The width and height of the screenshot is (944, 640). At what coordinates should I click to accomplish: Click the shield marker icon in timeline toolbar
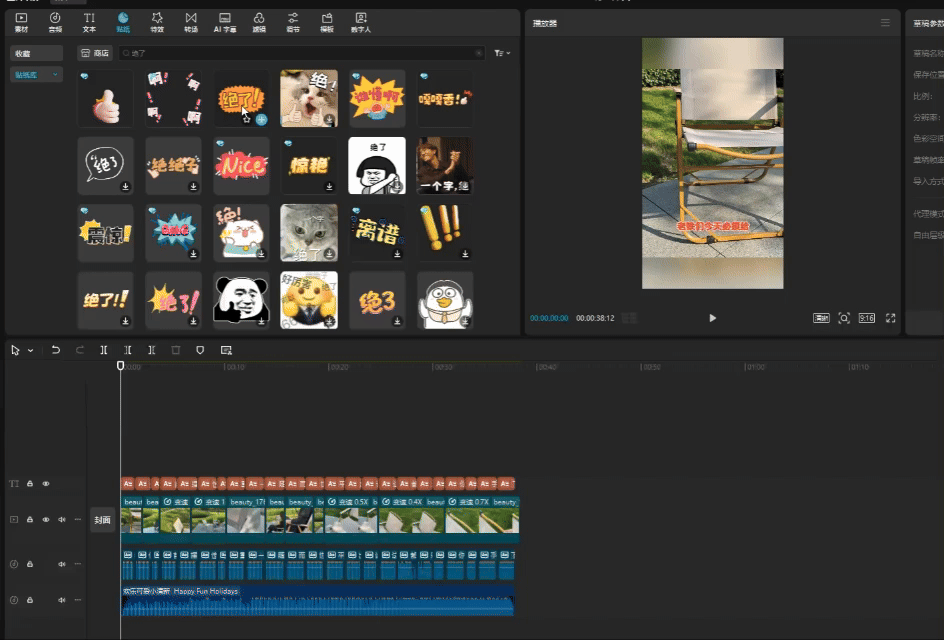[x=200, y=350]
